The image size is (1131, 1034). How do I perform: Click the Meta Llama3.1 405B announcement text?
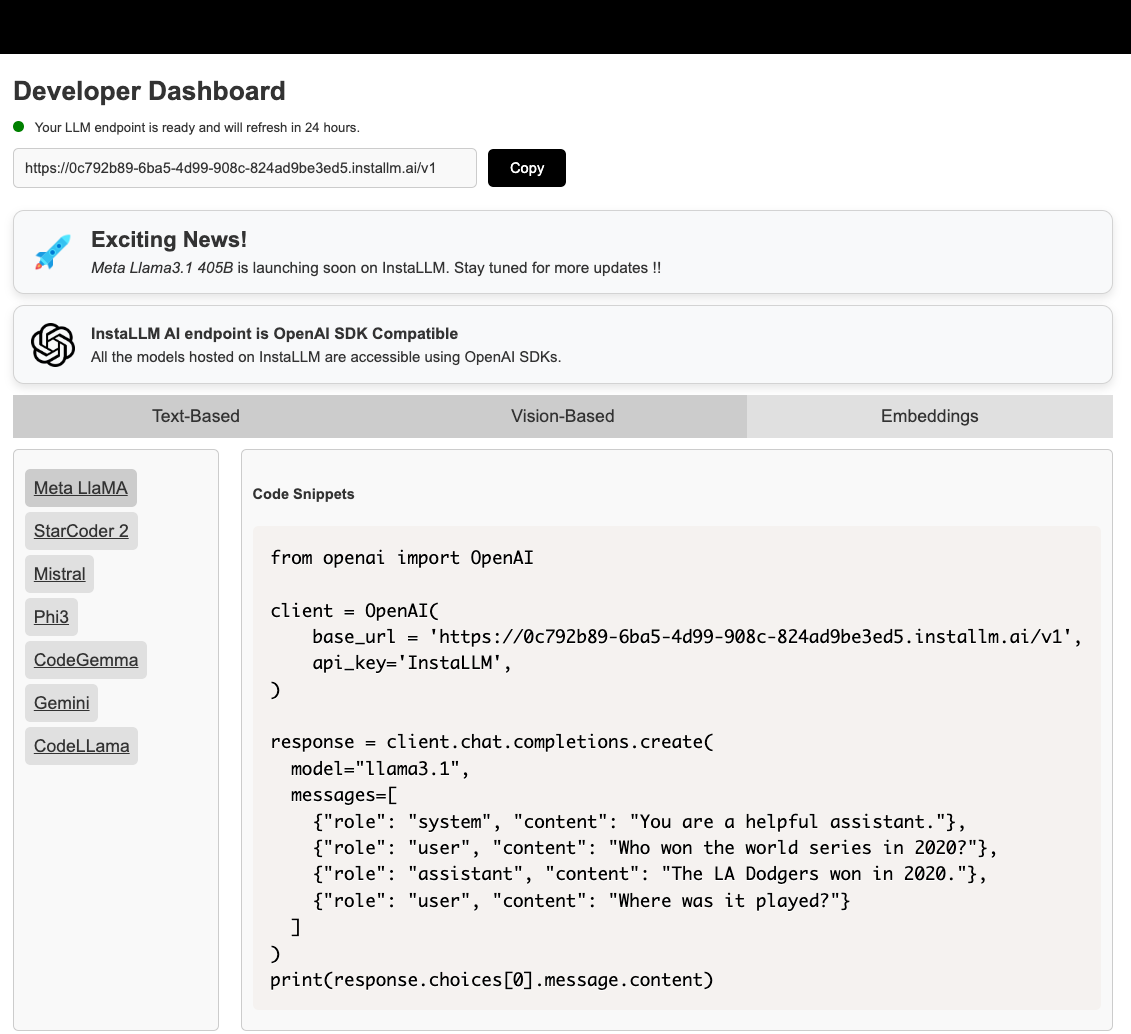point(376,268)
